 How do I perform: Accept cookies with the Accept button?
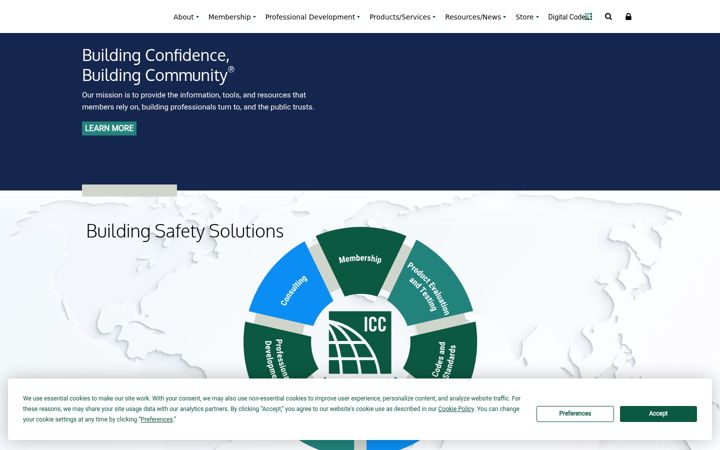[x=658, y=414]
